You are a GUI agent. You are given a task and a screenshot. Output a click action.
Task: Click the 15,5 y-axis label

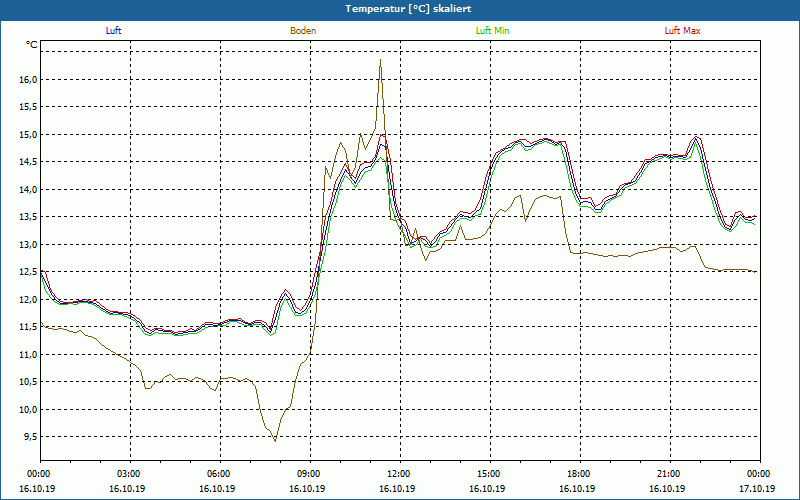pyautogui.click(x=29, y=107)
